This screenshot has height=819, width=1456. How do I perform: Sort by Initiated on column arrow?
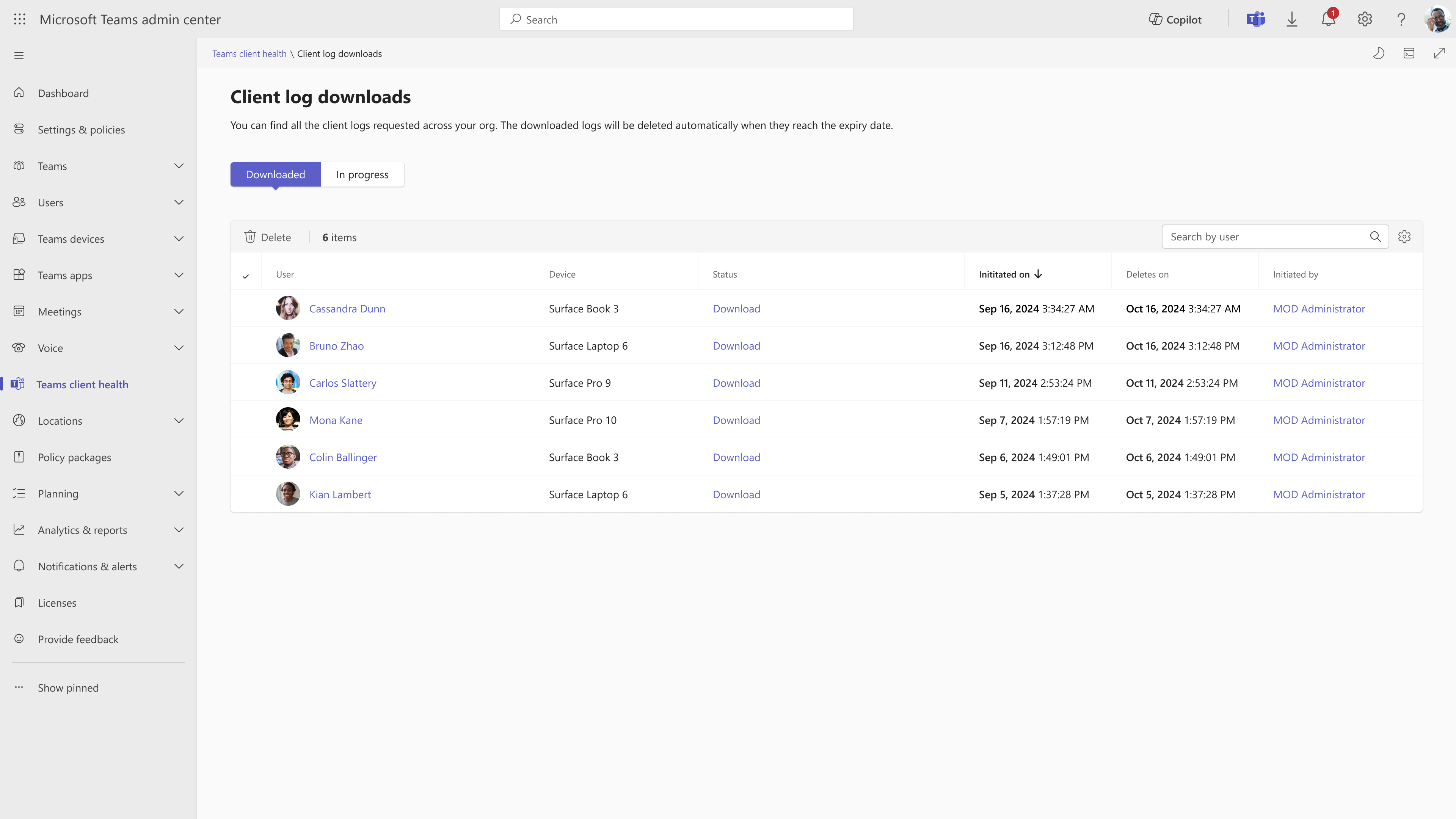1038,273
